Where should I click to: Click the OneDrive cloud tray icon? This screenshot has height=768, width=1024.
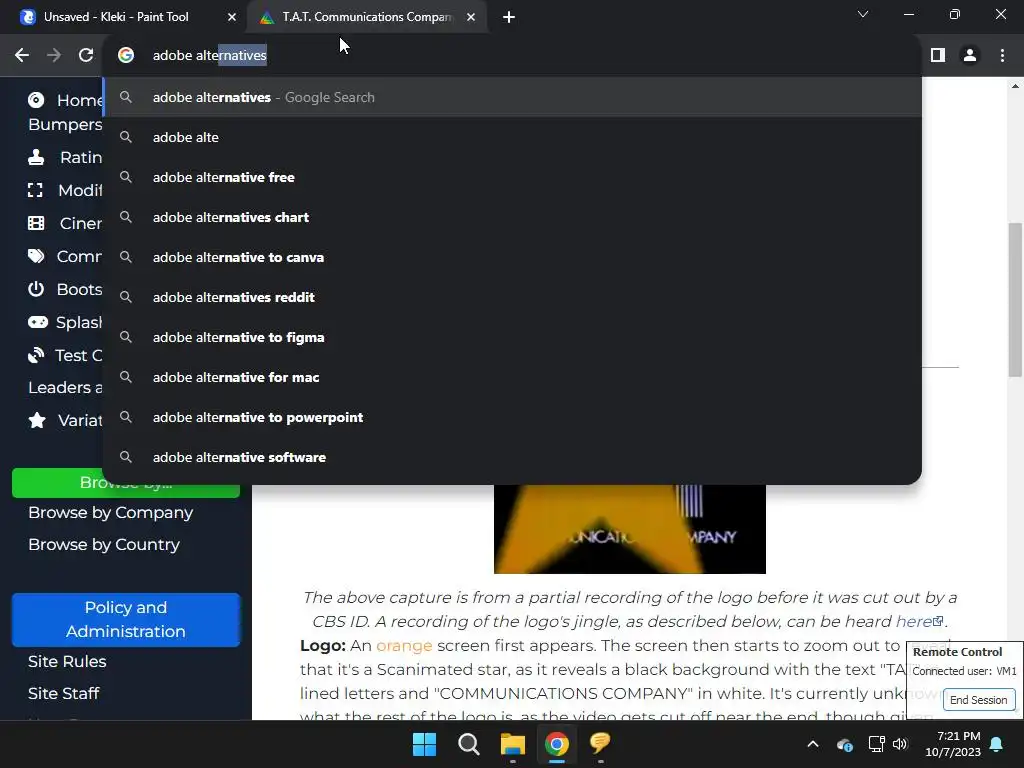pyautogui.click(x=844, y=744)
